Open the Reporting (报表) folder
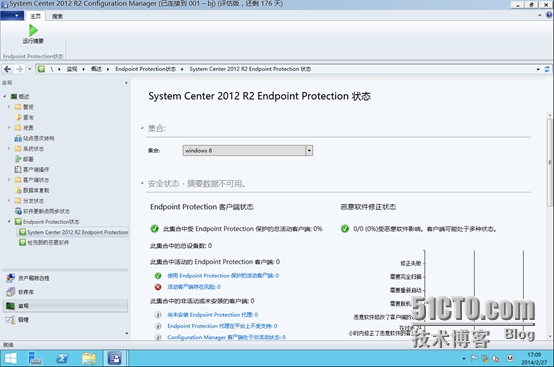Image resolution: width=554 pixels, height=367 pixels. tap(24, 128)
